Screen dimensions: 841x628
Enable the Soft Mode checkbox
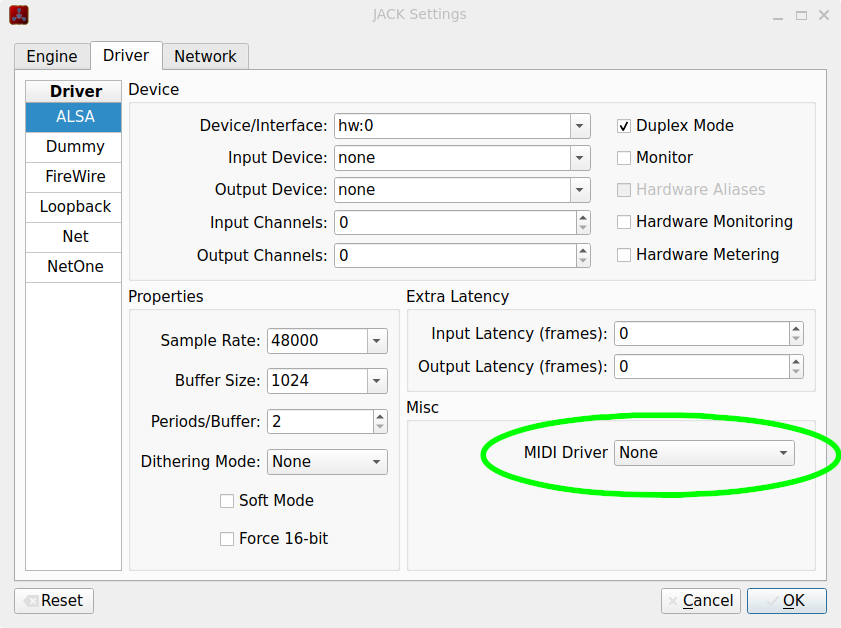coord(227,501)
